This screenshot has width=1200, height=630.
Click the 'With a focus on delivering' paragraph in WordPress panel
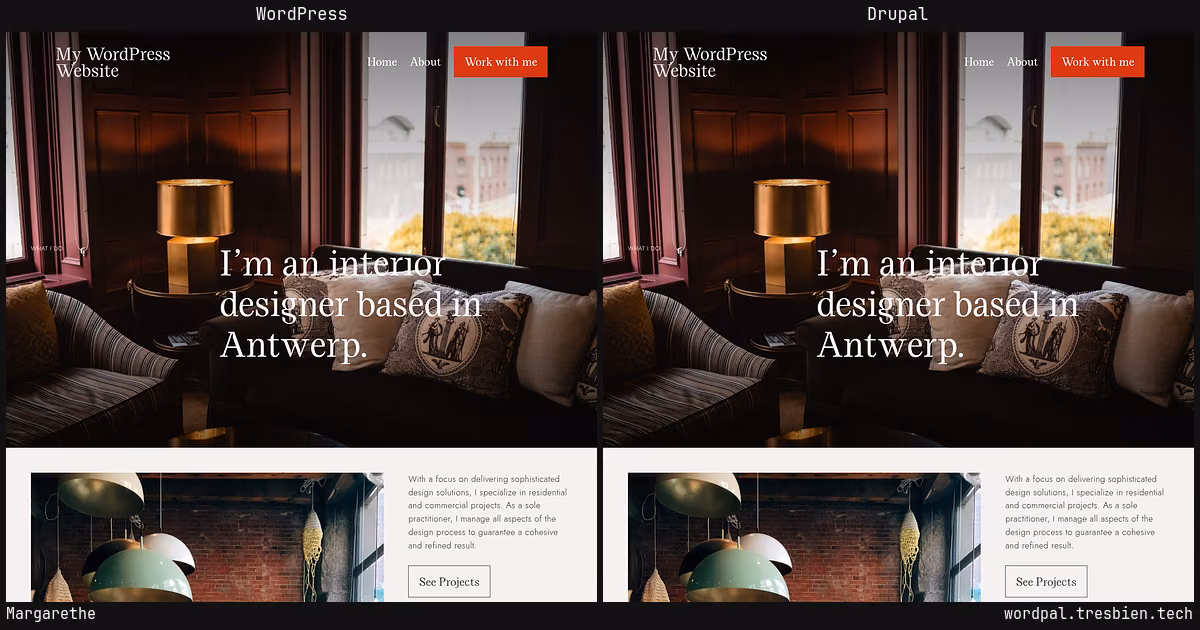[x=487, y=512]
